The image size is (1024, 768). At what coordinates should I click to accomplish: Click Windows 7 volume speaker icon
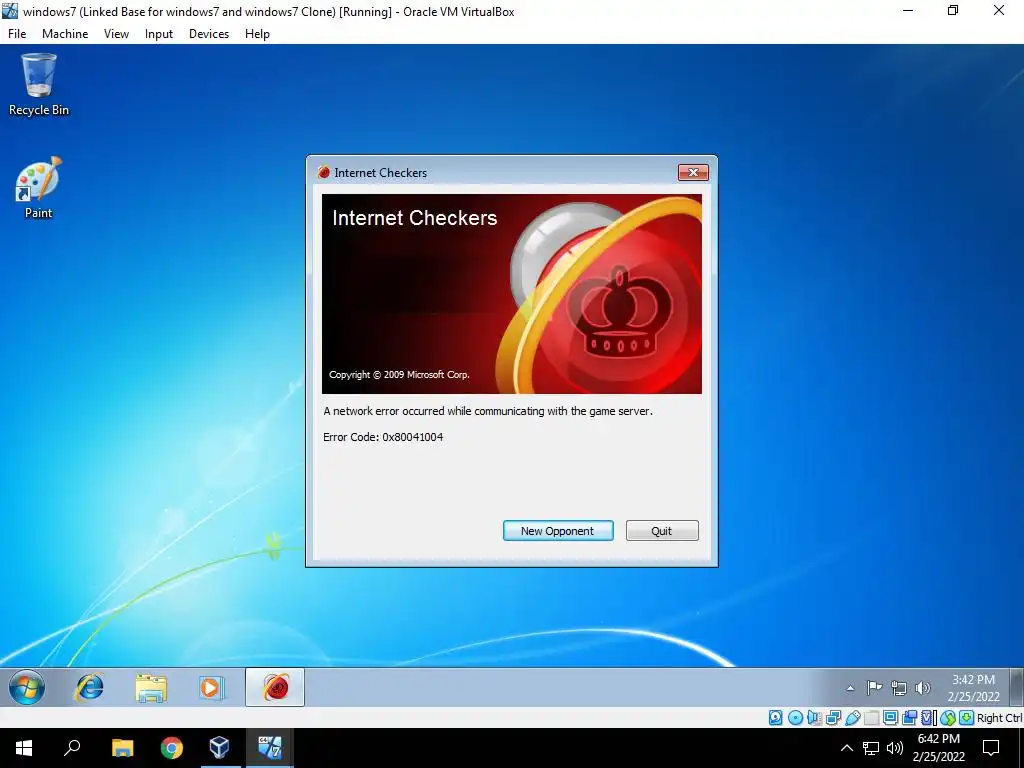(x=923, y=688)
